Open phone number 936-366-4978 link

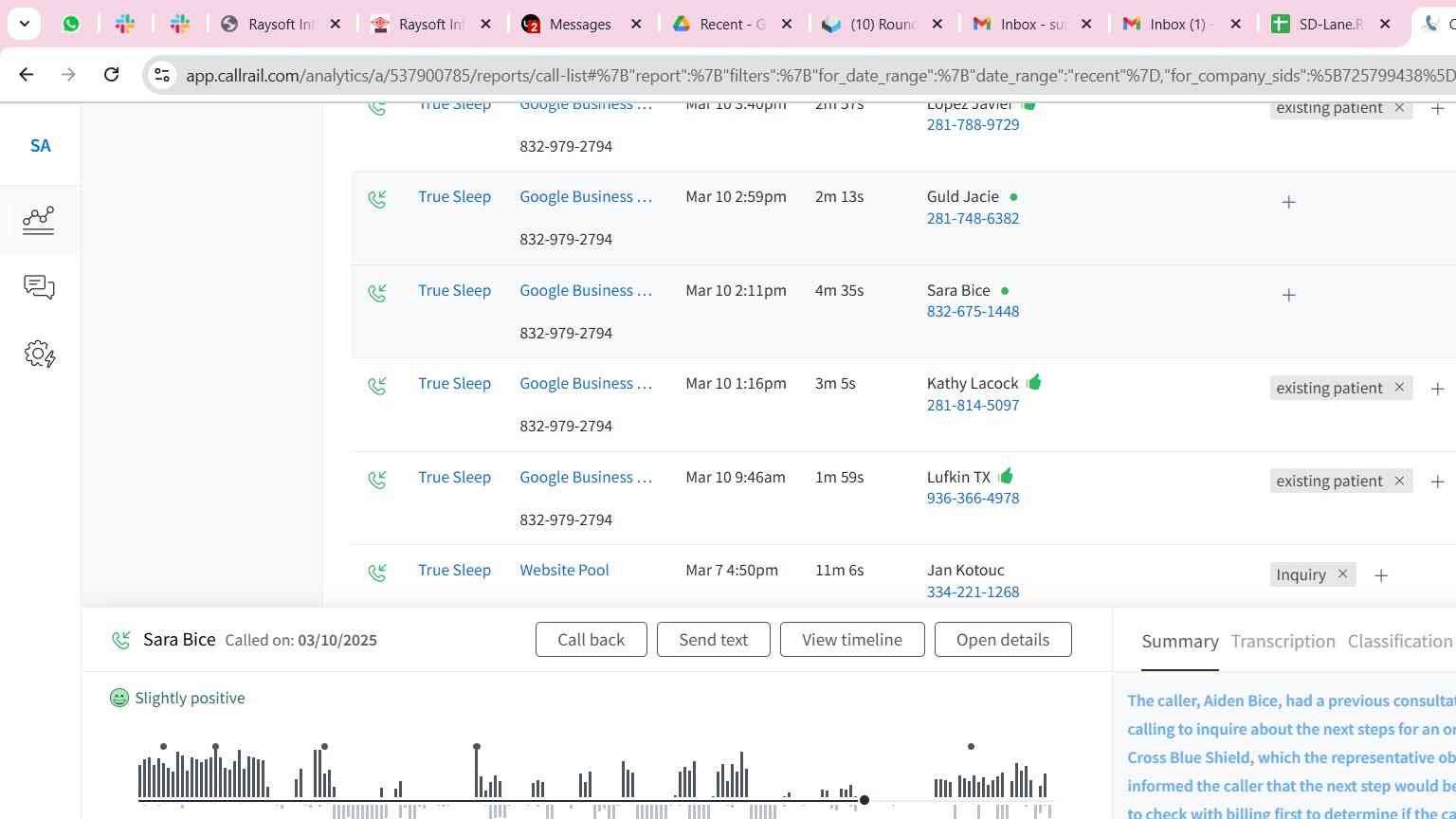[973, 498]
